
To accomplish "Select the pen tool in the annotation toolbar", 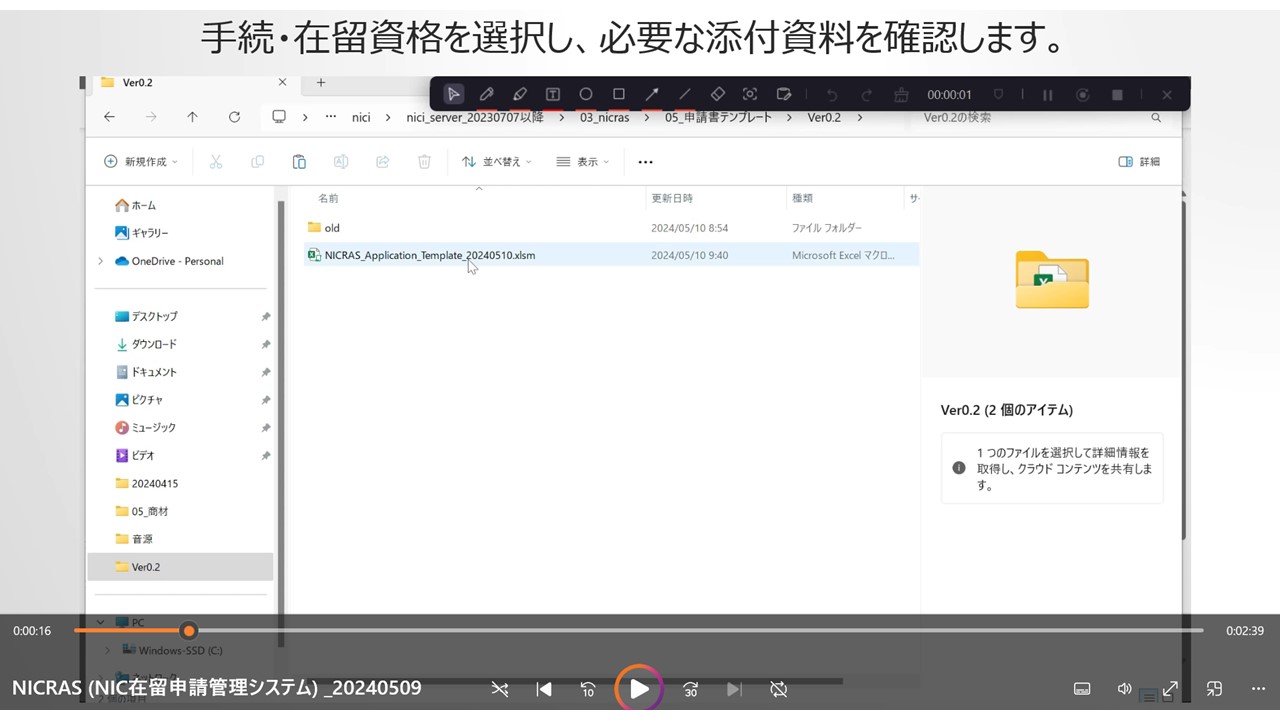I will coord(487,94).
